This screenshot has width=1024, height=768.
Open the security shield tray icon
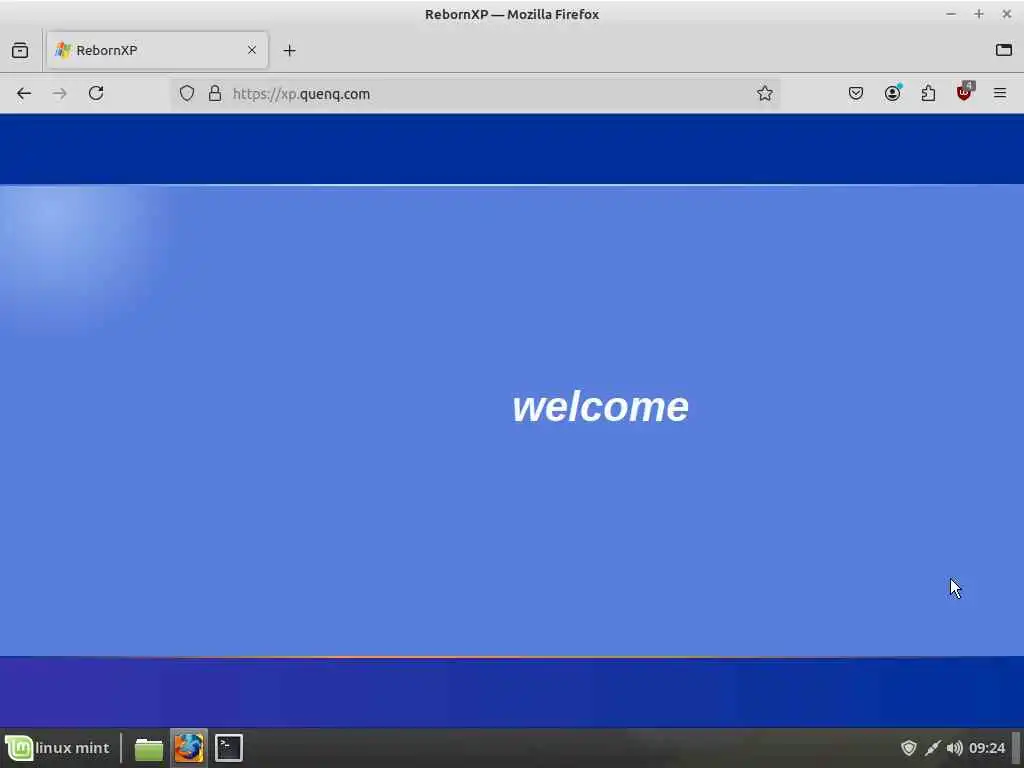pyautogui.click(x=908, y=748)
